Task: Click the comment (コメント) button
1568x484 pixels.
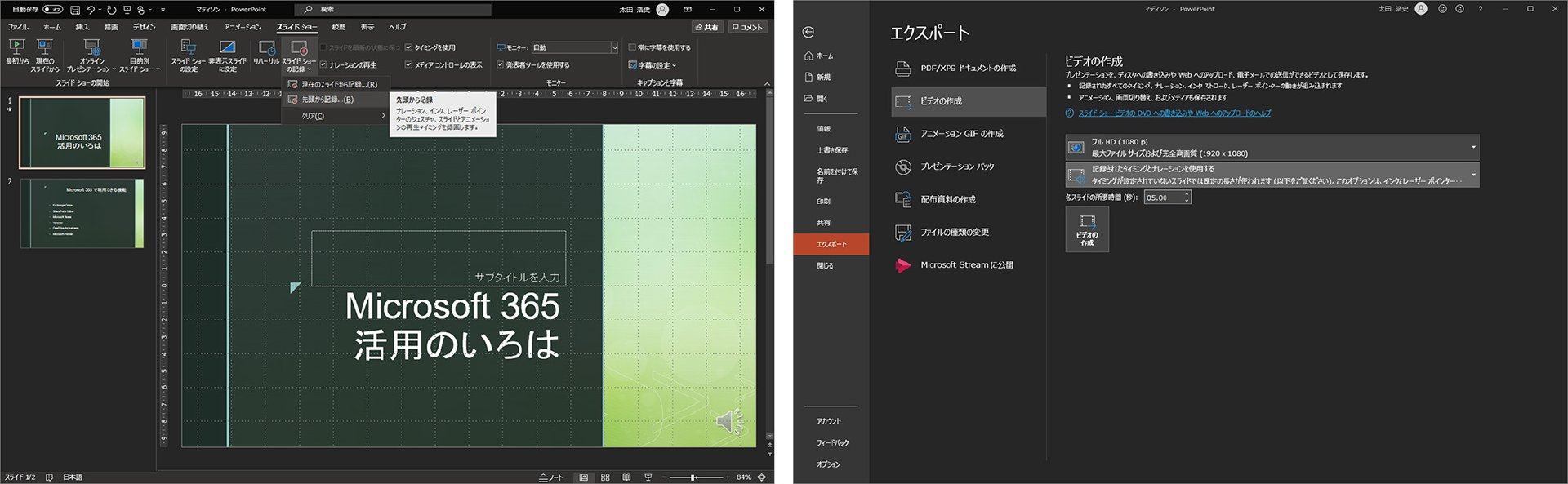Action: [x=747, y=27]
